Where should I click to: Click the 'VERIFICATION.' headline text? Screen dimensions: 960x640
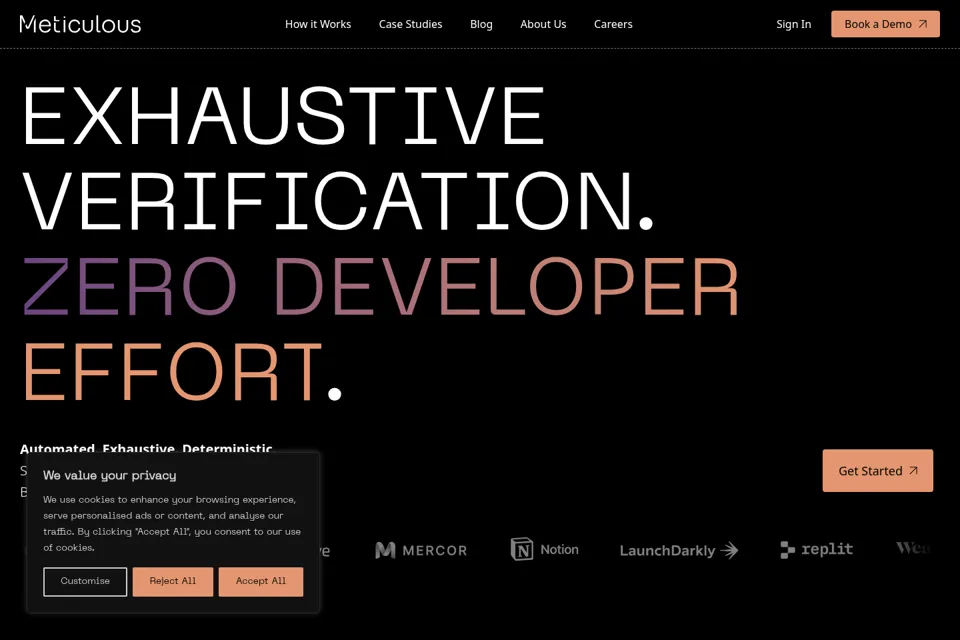[x=338, y=200]
